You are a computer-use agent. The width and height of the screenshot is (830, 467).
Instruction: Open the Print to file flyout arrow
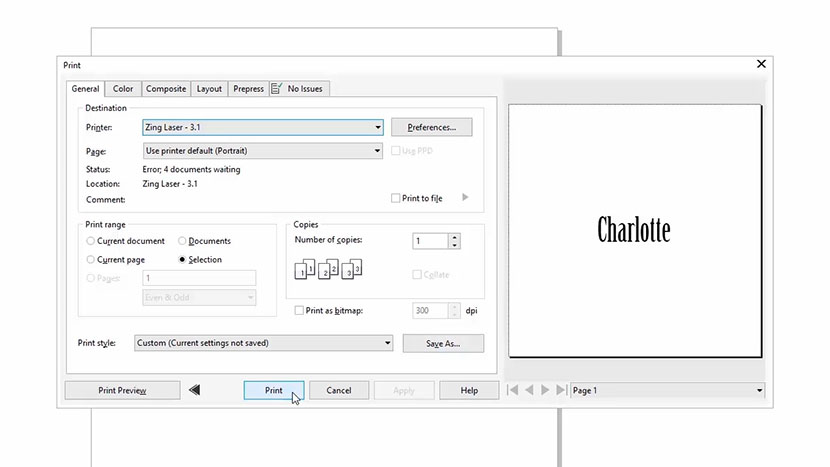pos(465,198)
